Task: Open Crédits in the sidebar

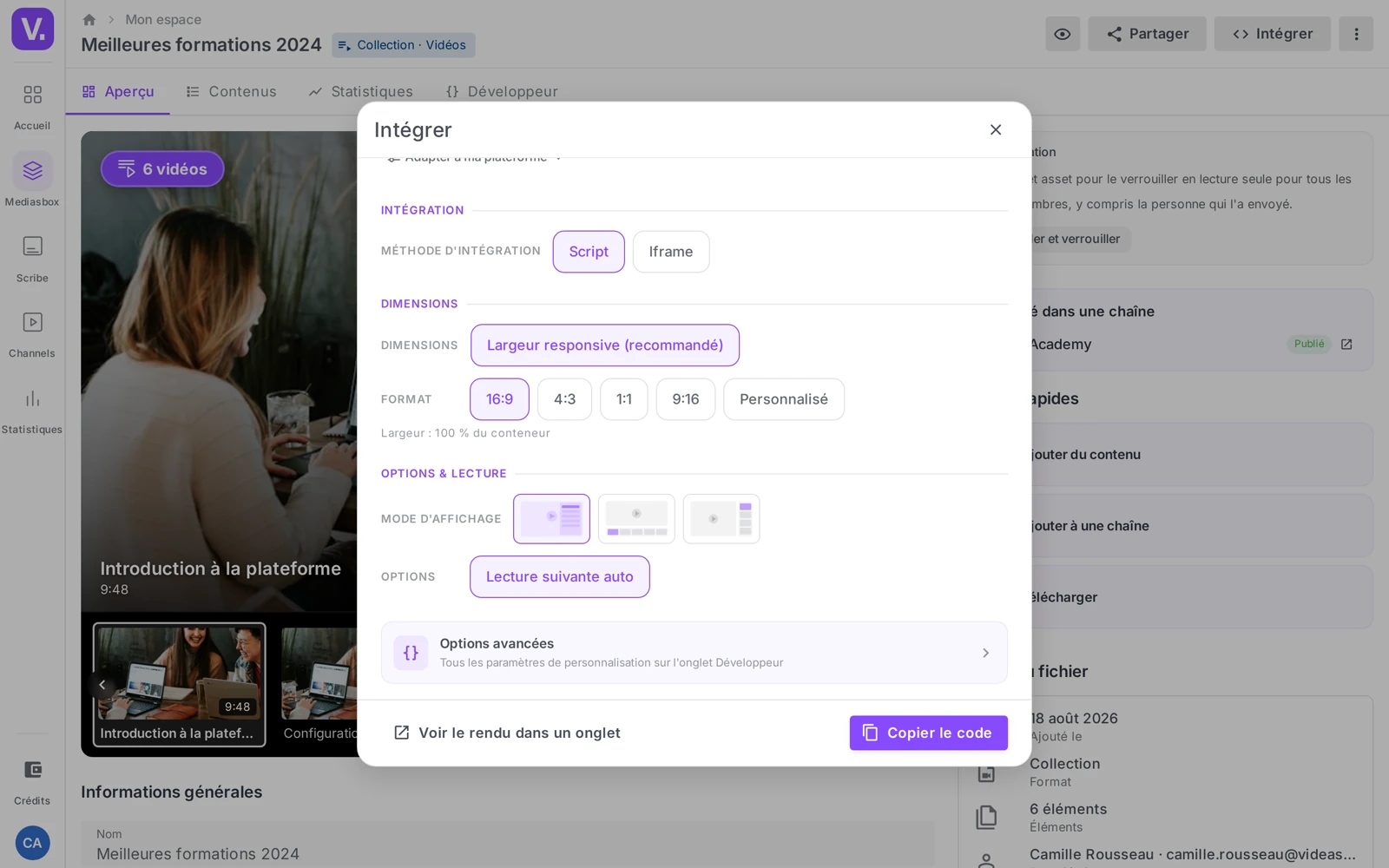Action: [32, 781]
